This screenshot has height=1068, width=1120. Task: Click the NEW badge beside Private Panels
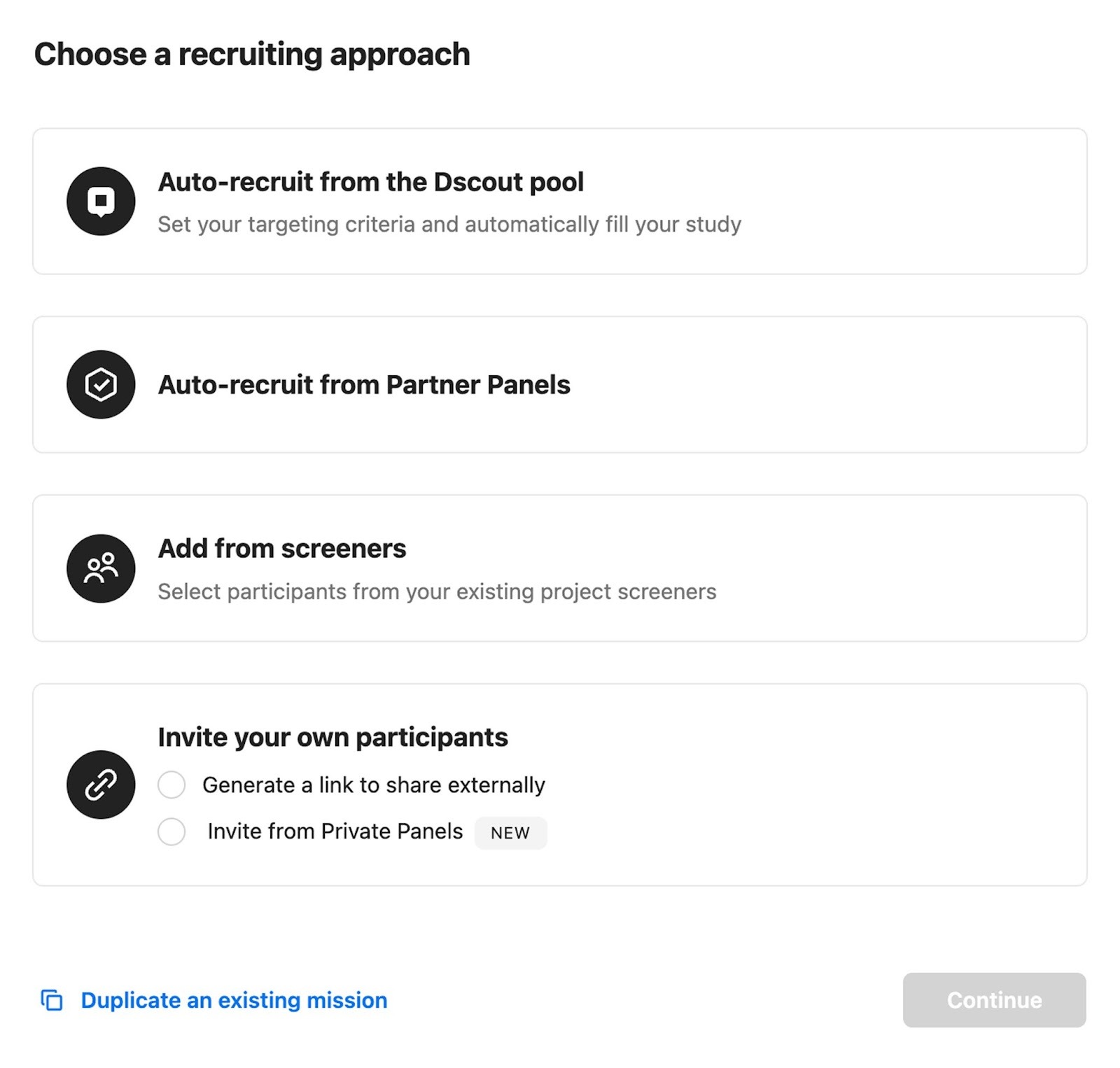(x=510, y=833)
